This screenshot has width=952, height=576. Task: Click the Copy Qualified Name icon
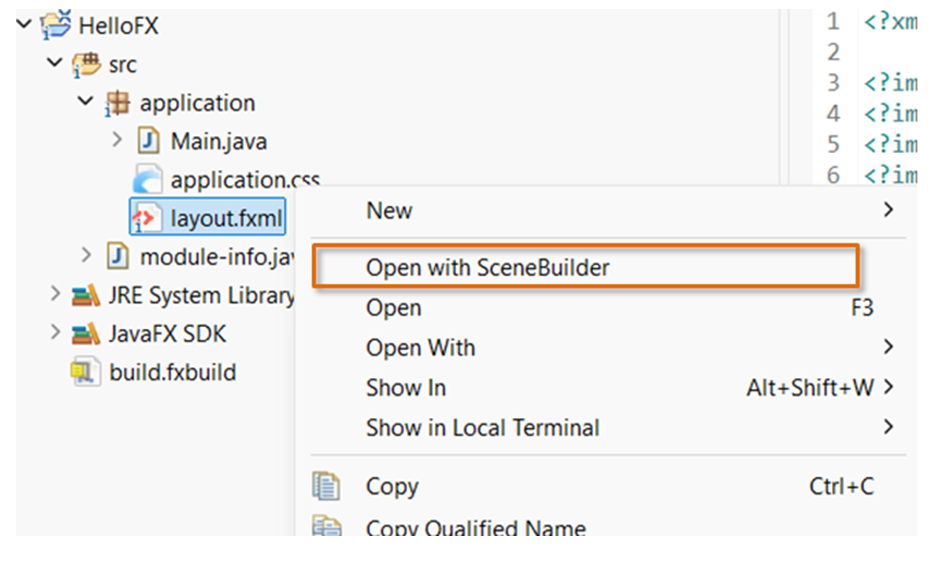[326, 526]
